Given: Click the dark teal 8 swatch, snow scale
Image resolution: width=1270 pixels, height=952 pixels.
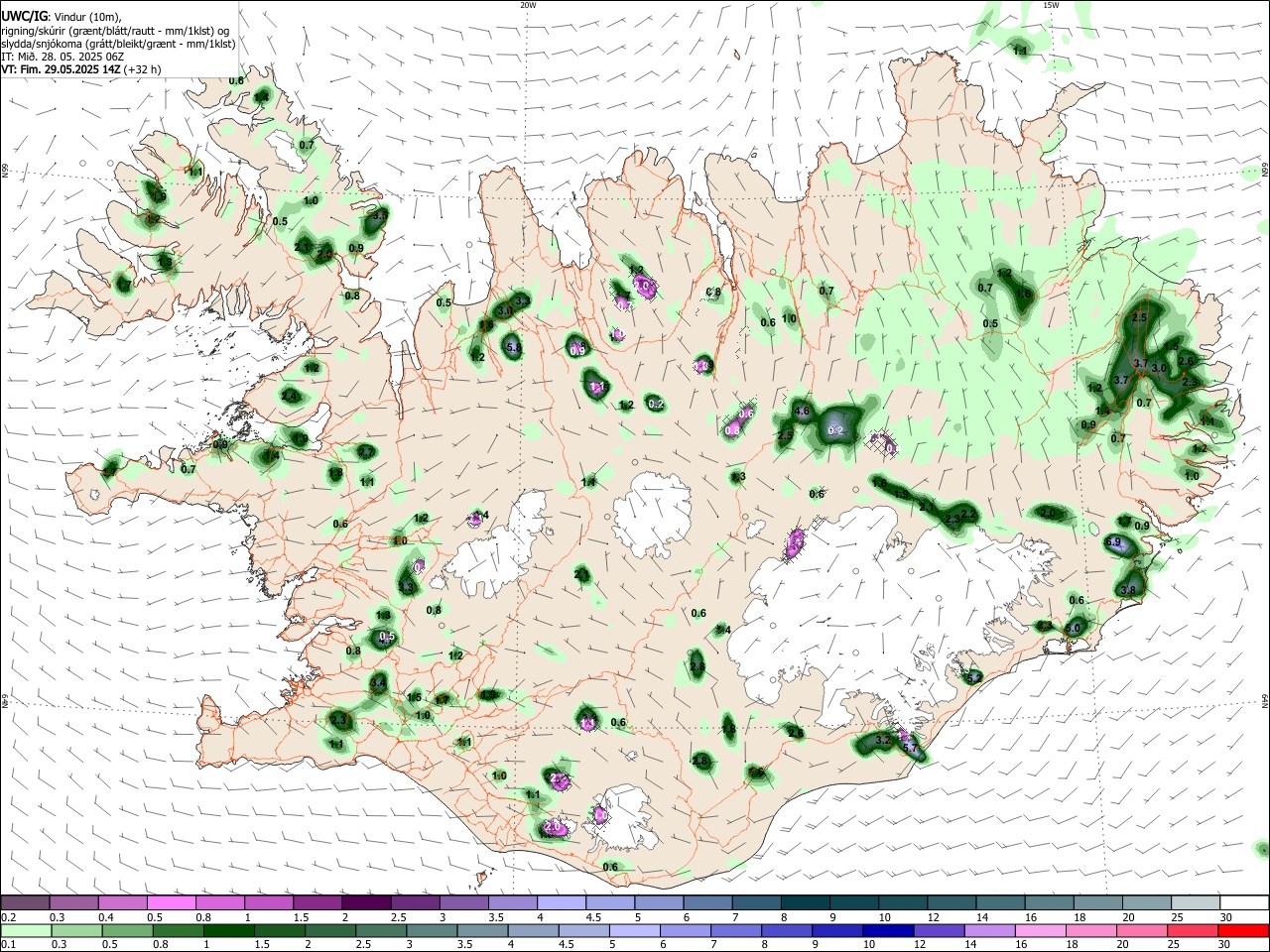Looking at the screenshot, I should click(x=806, y=903).
